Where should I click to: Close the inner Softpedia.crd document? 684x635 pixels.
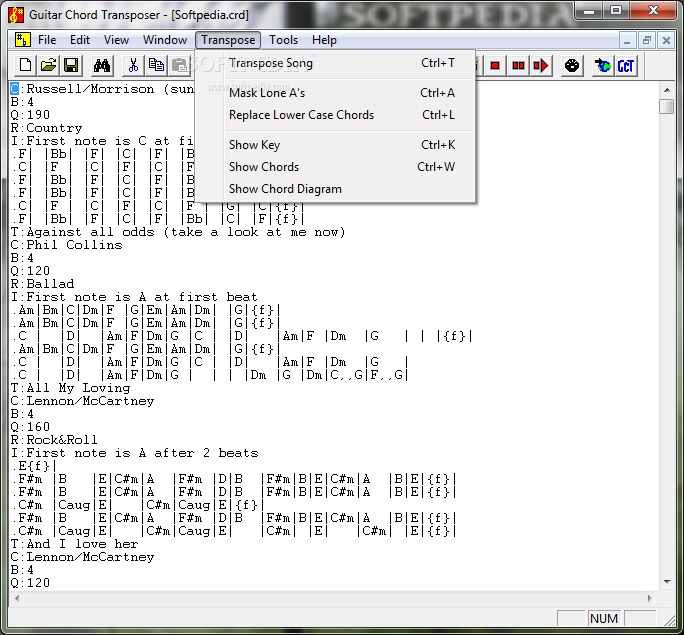(x=666, y=41)
